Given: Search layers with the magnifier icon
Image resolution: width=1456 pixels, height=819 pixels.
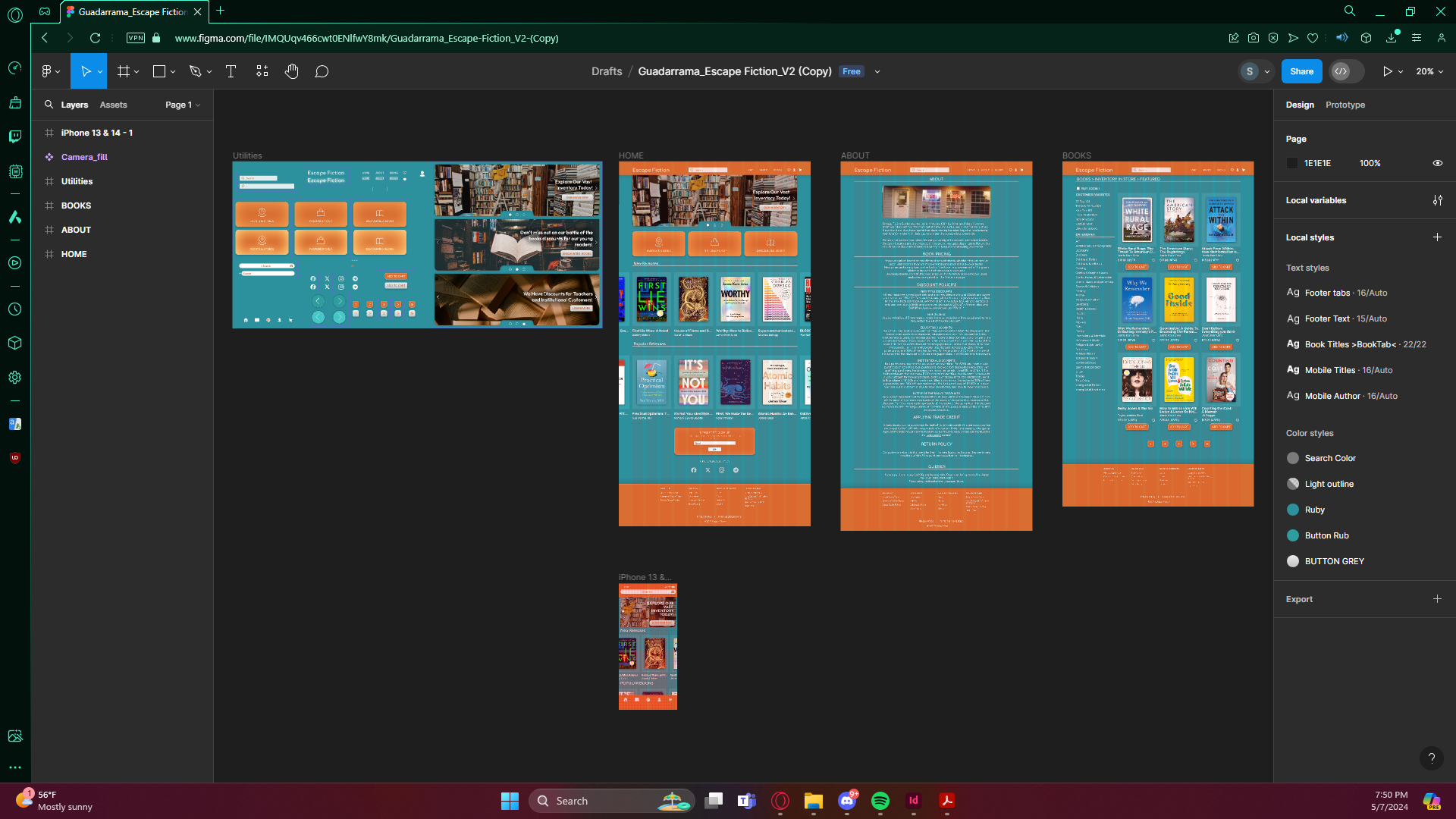Looking at the screenshot, I should pyautogui.click(x=49, y=105).
